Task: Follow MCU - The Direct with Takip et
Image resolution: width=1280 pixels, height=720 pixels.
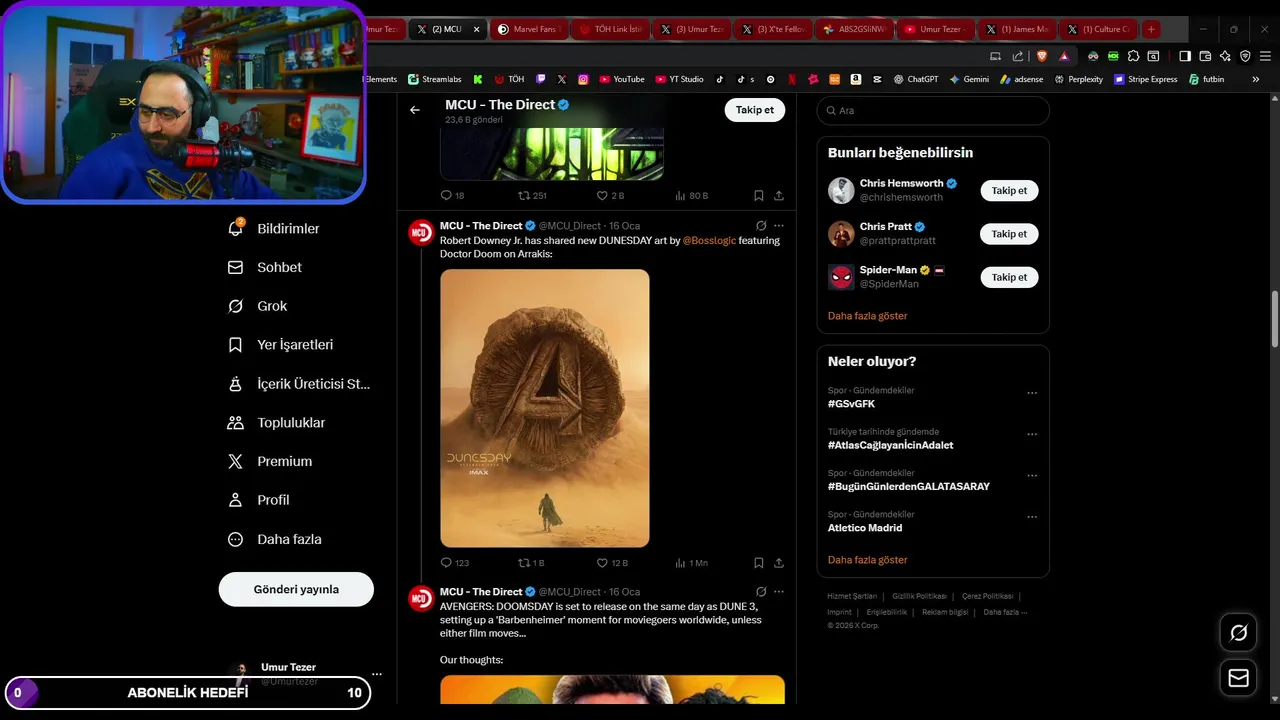Action: coord(755,110)
